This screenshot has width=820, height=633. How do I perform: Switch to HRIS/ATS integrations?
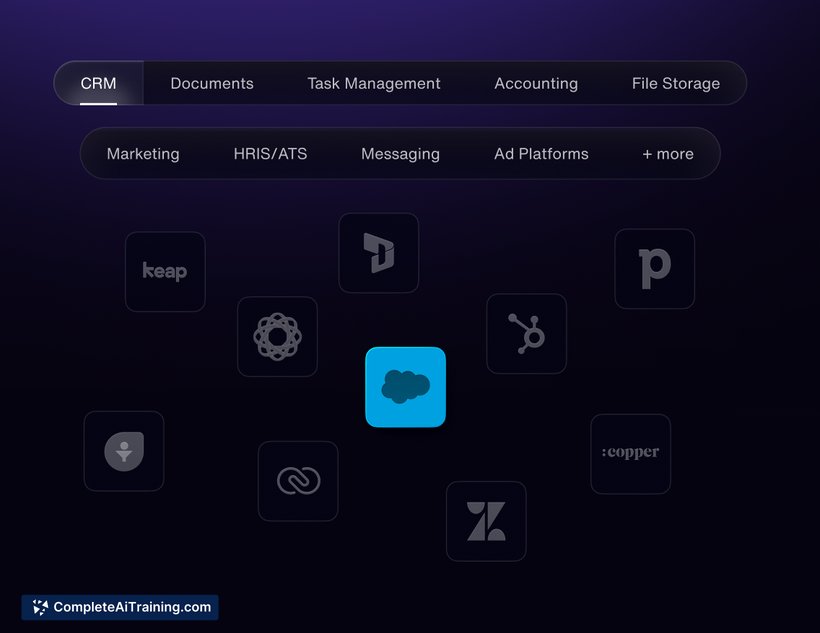[x=270, y=154]
